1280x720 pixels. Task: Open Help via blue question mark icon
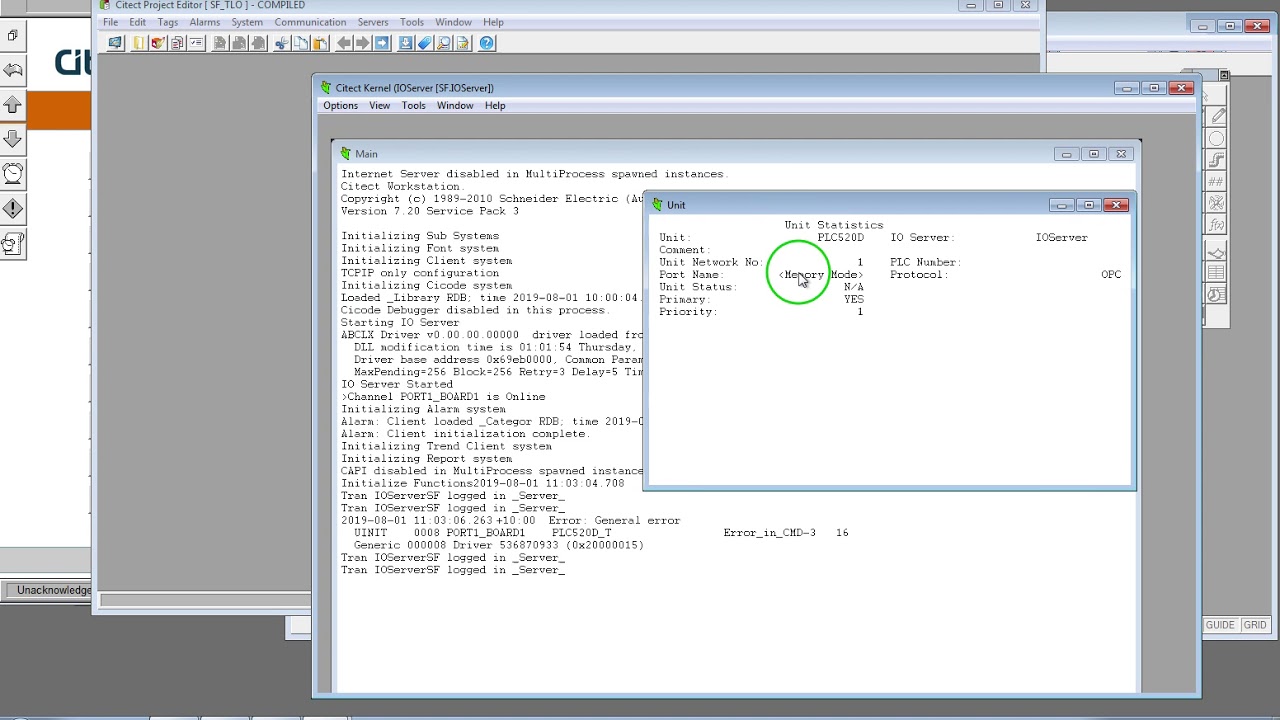(487, 43)
